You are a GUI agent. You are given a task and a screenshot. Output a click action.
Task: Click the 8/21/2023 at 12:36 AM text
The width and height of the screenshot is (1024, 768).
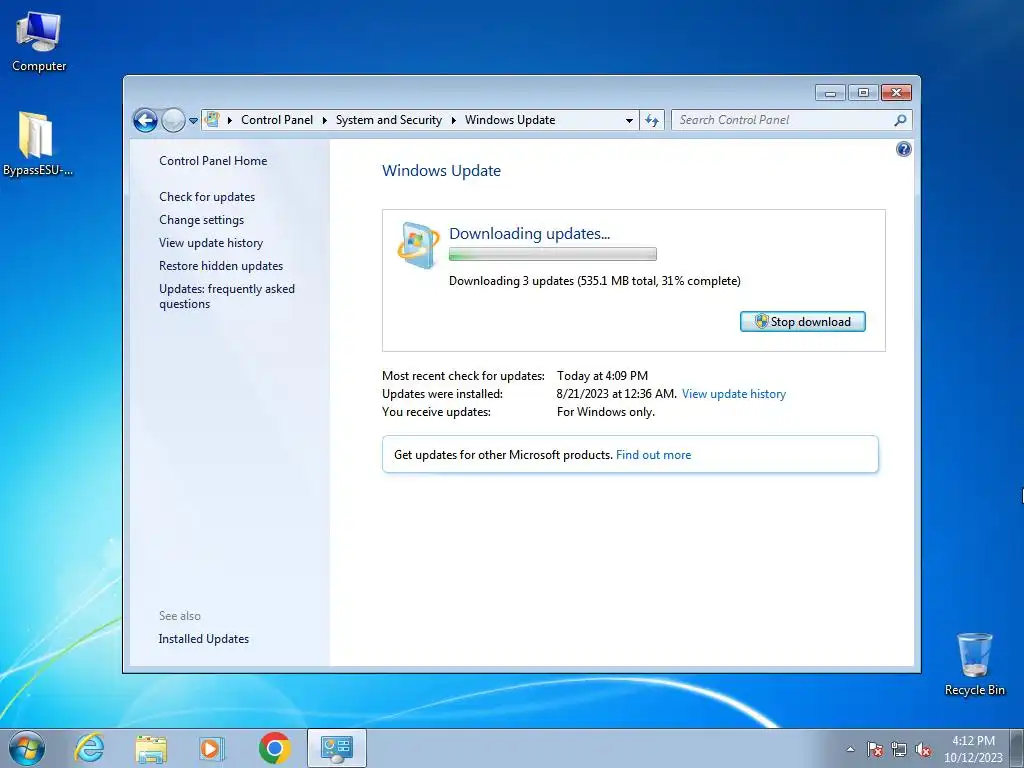coord(616,394)
